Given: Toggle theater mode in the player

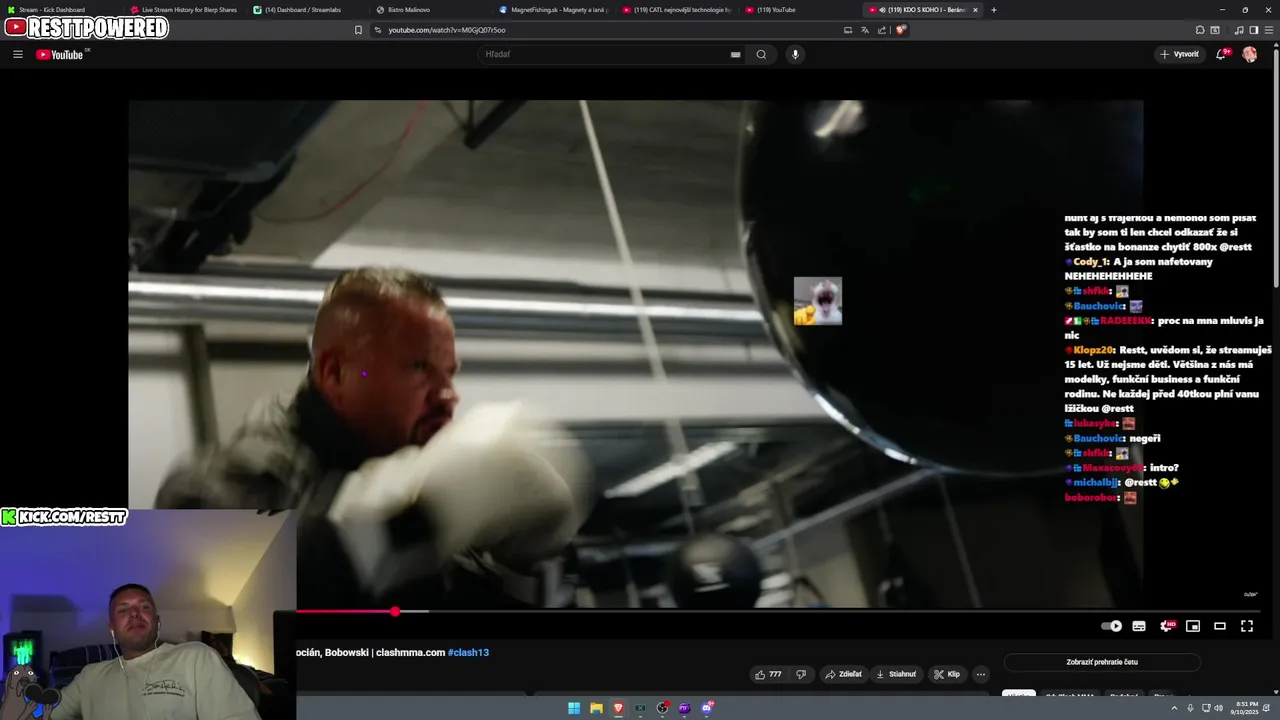Looking at the screenshot, I should (1220, 626).
